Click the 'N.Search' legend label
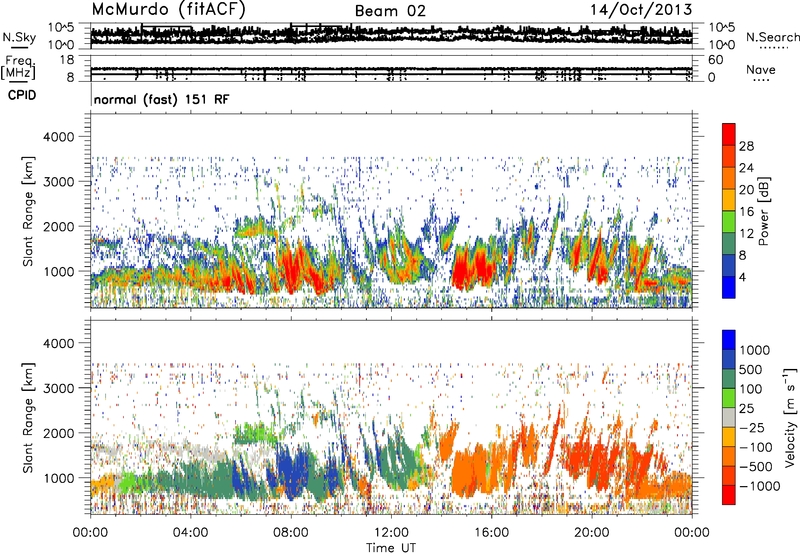800x554 pixels. click(772, 37)
